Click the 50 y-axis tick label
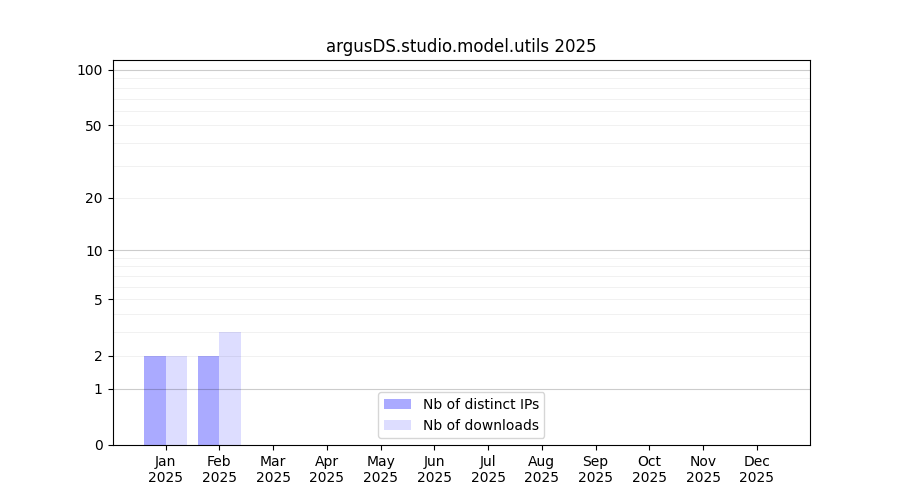The image size is (900, 500). [94, 126]
